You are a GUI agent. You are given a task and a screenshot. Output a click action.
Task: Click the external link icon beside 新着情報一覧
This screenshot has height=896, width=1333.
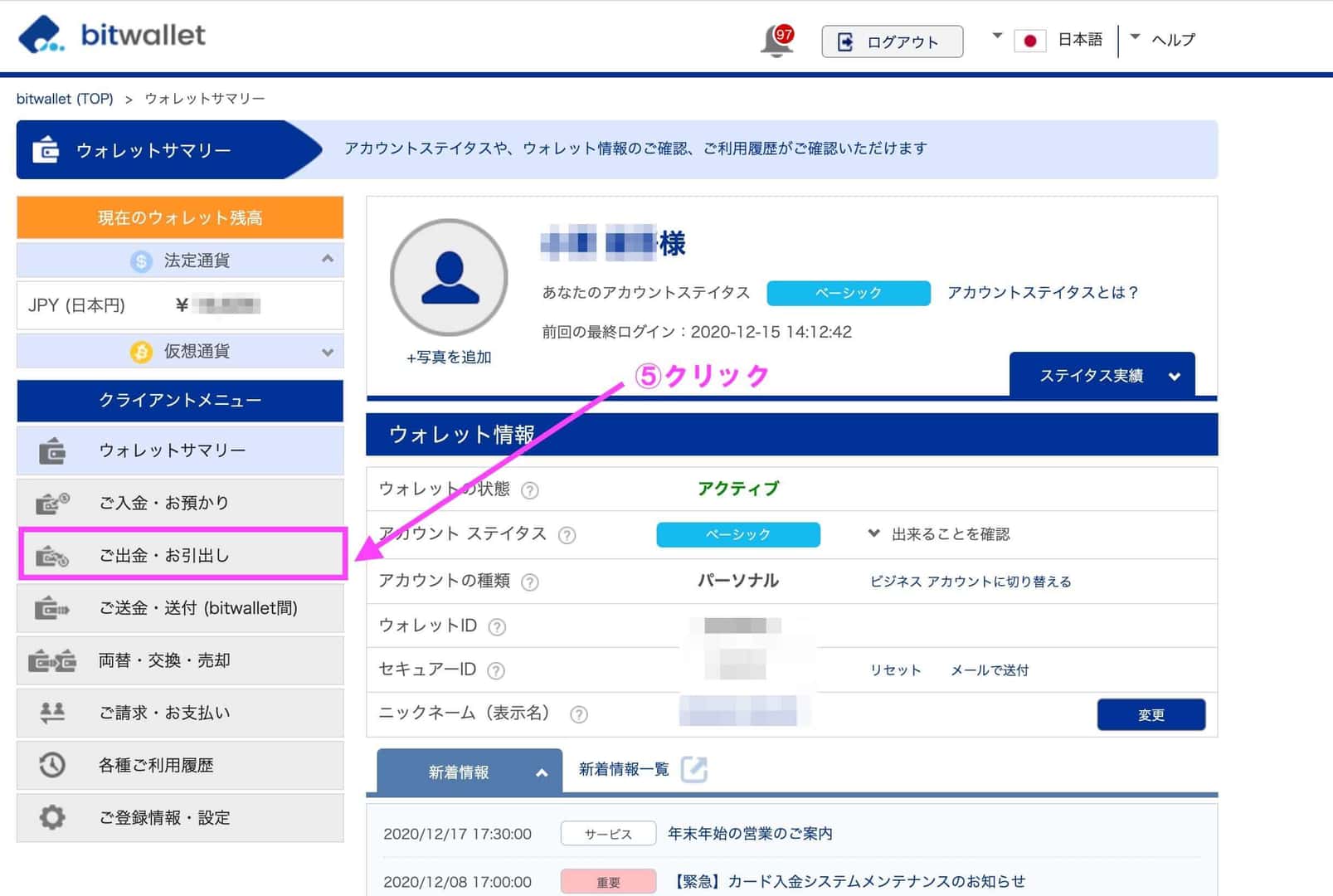point(693,770)
